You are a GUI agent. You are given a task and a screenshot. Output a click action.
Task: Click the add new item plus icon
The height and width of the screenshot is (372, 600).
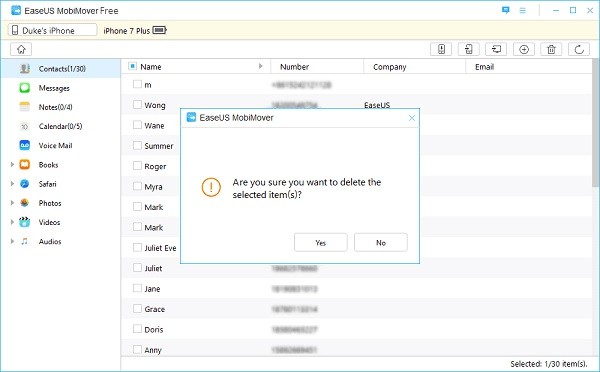coord(524,49)
